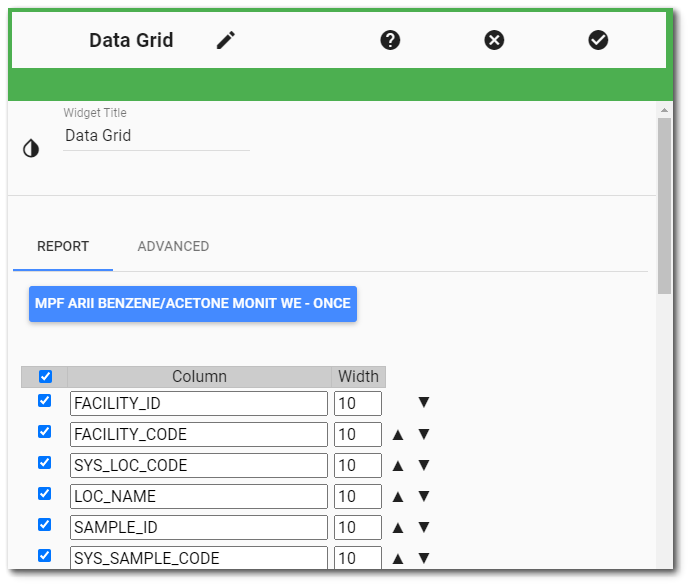The height and width of the screenshot is (585, 689).
Task: Edit the FACILITY_CODE column name field
Action: coord(199,434)
